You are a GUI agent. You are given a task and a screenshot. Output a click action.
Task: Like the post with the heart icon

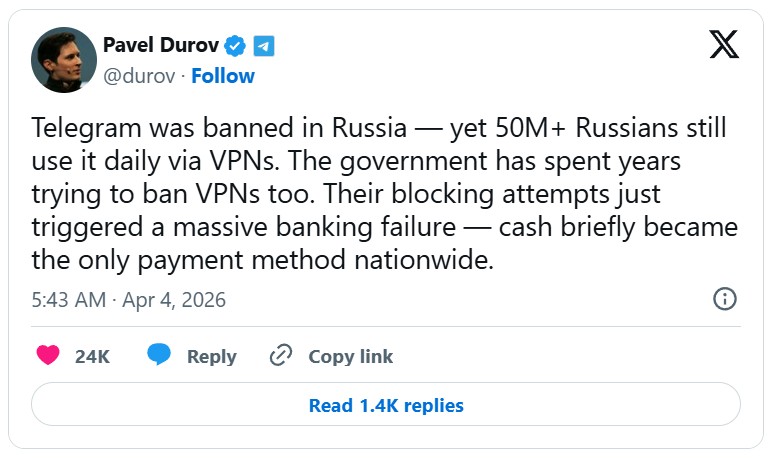[x=48, y=356]
